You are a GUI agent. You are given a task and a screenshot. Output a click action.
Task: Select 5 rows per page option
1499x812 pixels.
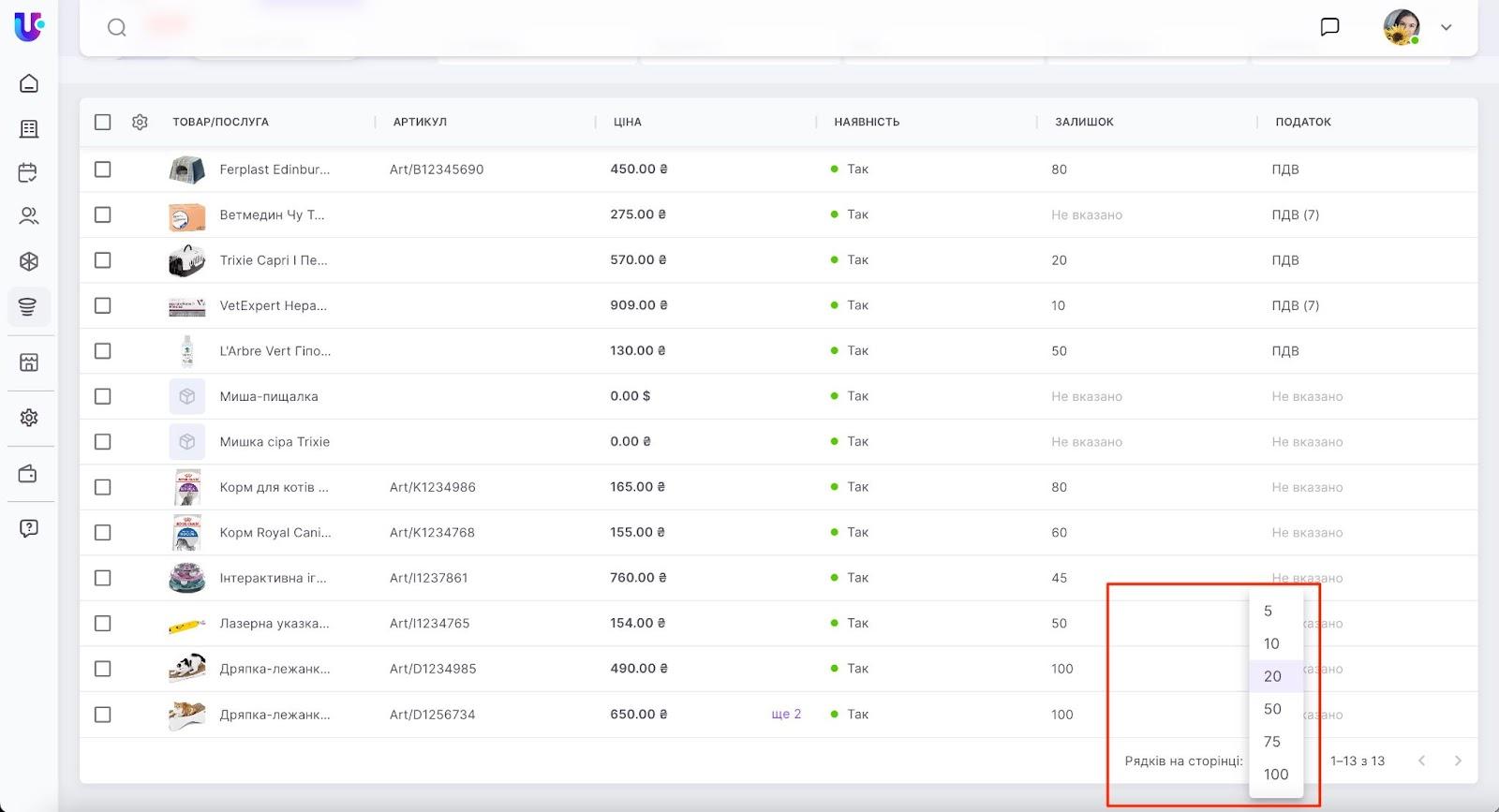(x=1269, y=612)
